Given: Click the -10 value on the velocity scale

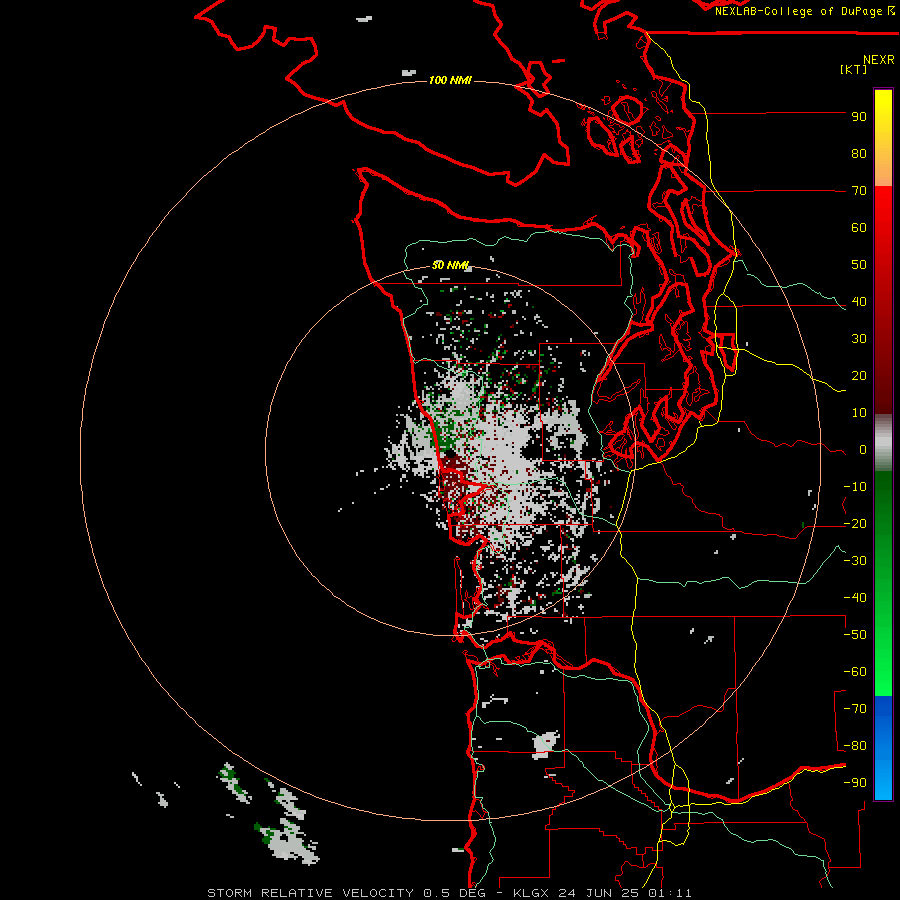Looking at the screenshot, I should click(855, 487).
